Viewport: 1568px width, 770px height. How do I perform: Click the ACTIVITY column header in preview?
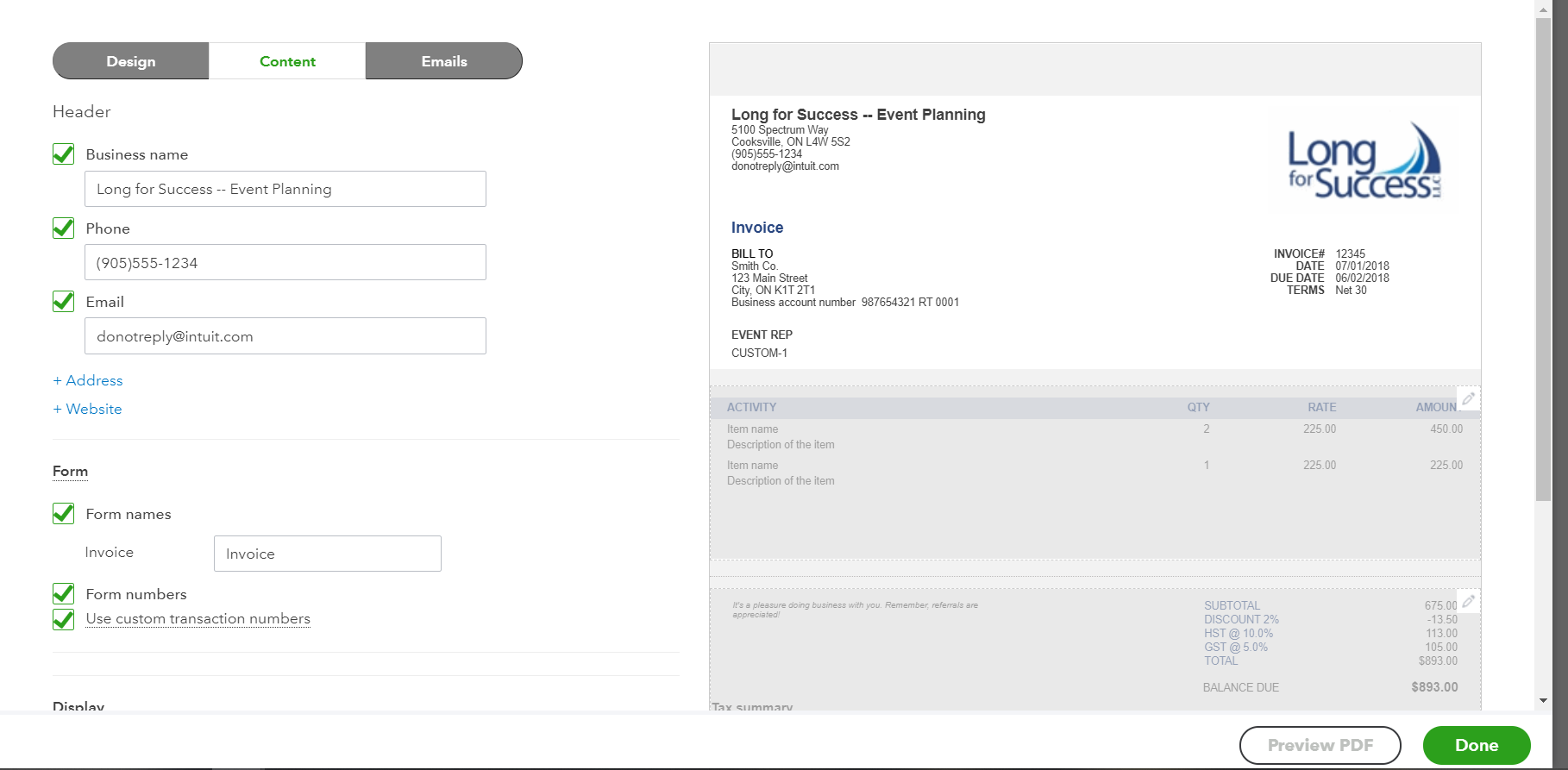751,407
